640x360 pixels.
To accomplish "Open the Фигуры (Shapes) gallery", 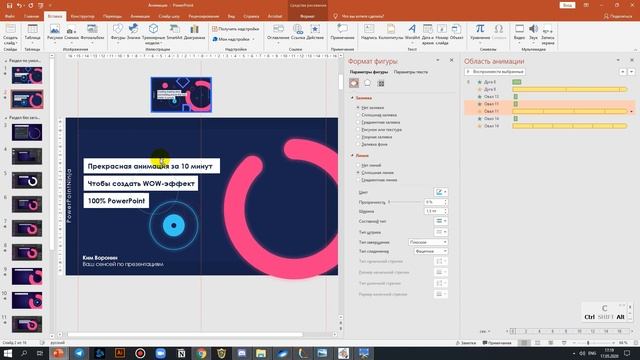I will 118,33.
